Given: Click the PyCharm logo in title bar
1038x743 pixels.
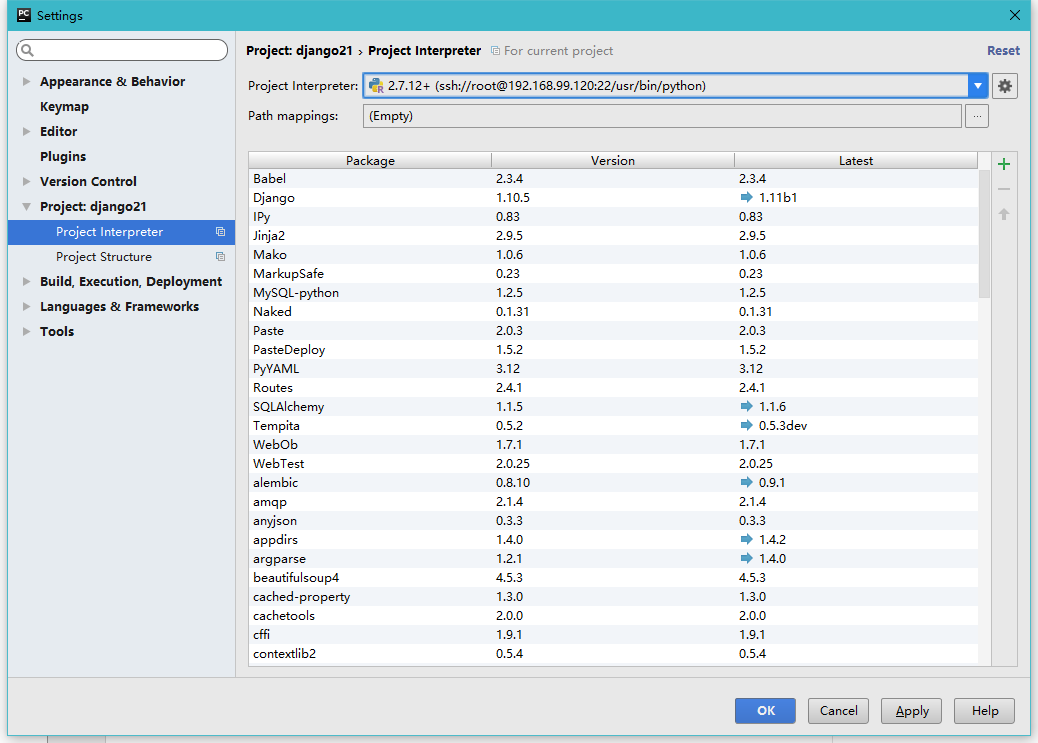Looking at the screenshot, I should pos(24,15).
